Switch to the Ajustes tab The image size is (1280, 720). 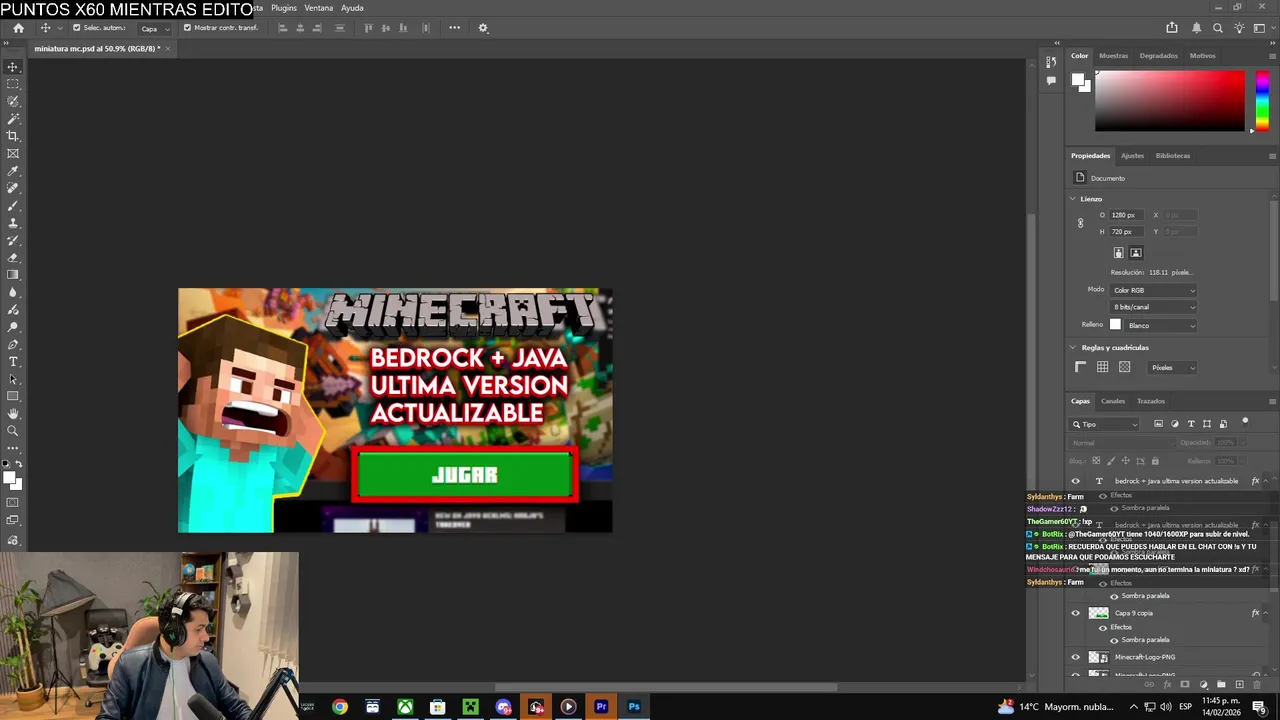pyautogui.click(x=1132, y=156)
